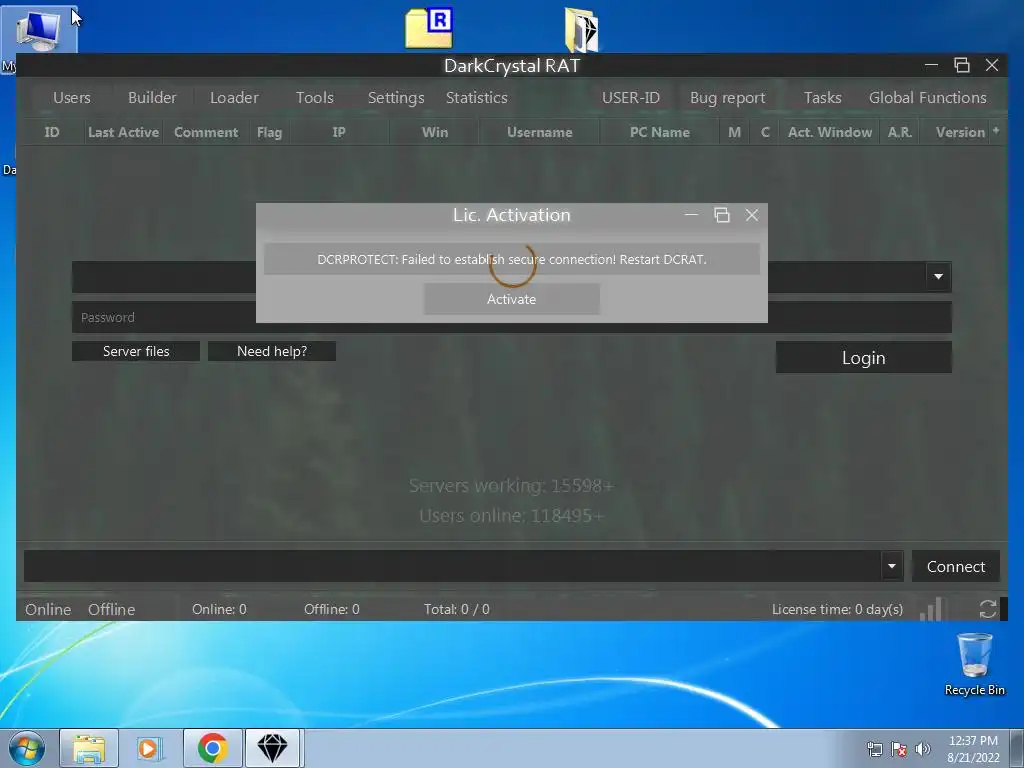Click the plus icon after Version column
The height and width of the screenshot is (768, 1024).
[996, 131]
